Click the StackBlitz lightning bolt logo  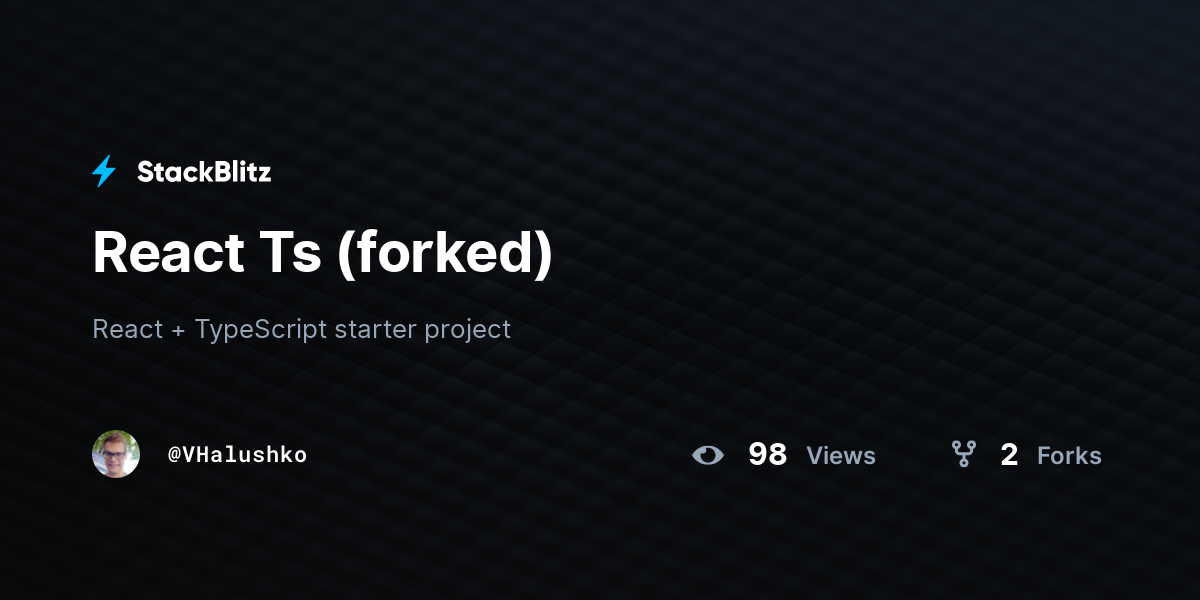104,172
